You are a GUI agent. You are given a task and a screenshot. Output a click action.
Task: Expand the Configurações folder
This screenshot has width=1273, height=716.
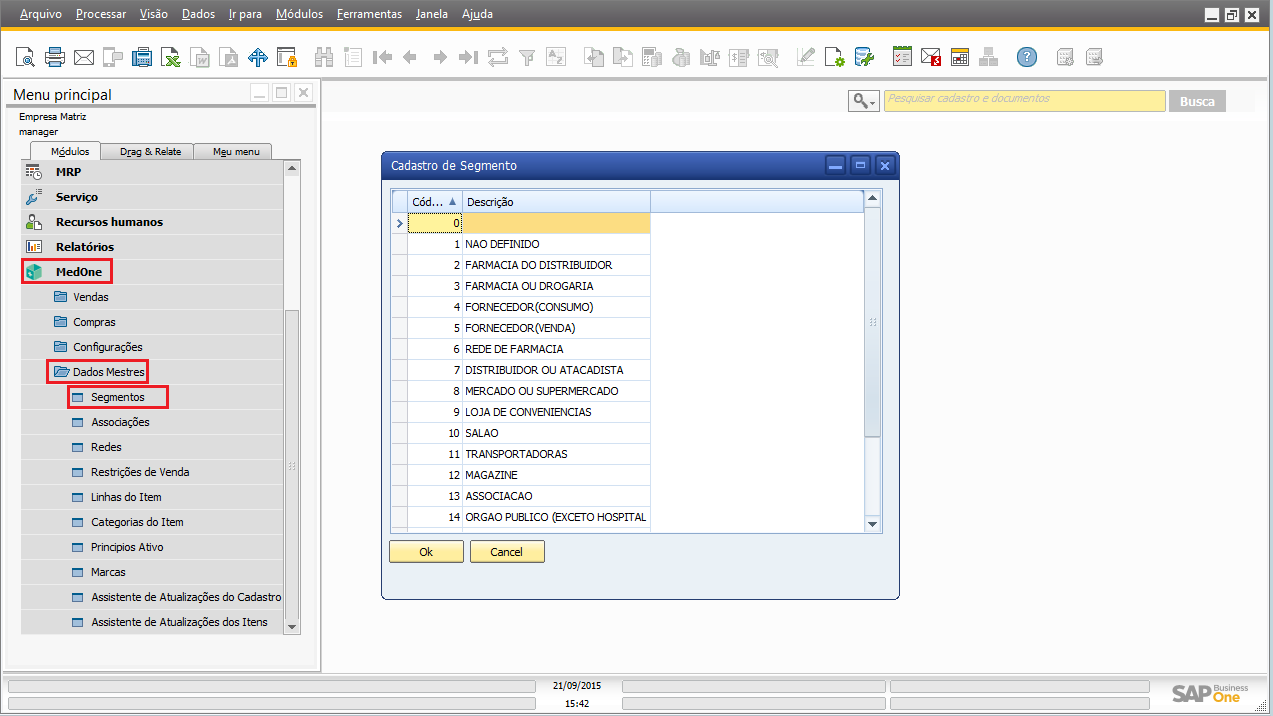(61, 347)
